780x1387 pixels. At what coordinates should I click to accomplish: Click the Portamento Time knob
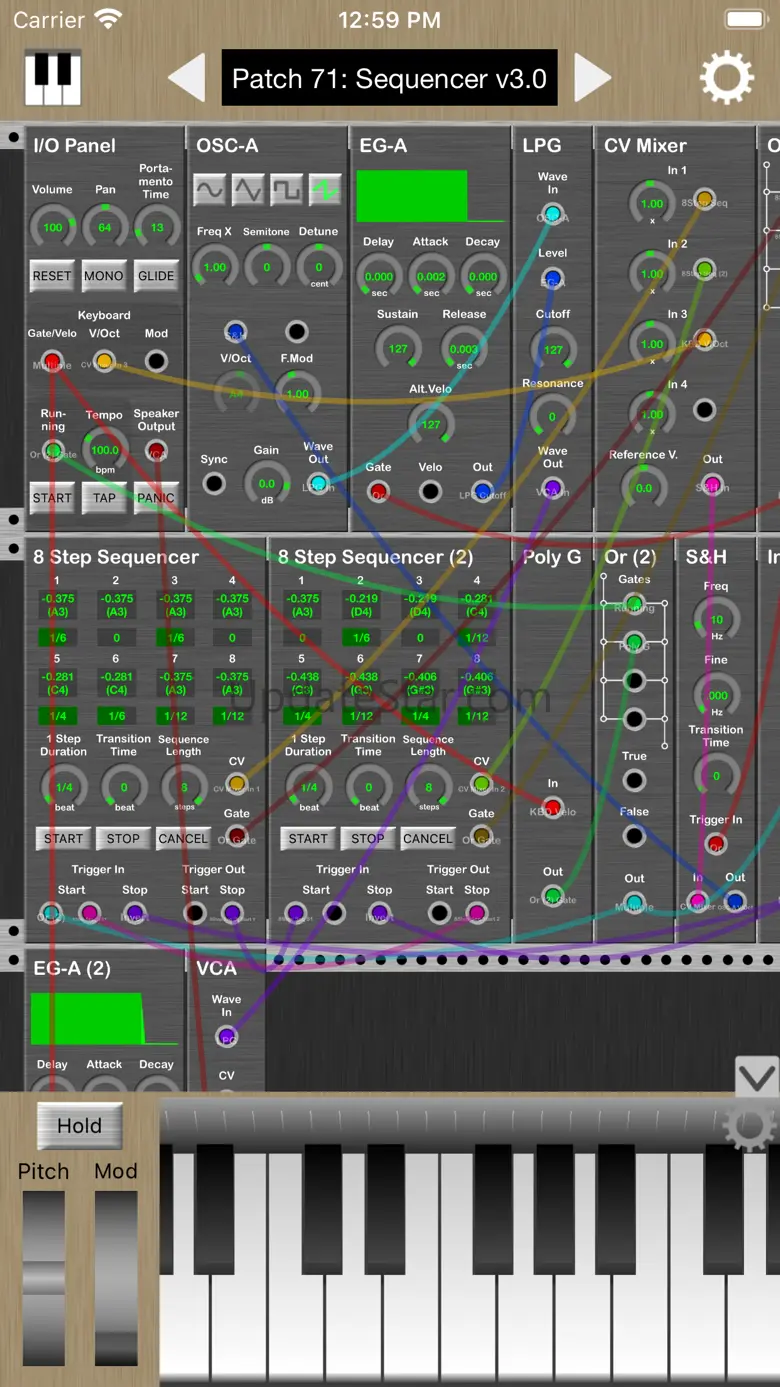pyautogui.click(x=157, y=227)
